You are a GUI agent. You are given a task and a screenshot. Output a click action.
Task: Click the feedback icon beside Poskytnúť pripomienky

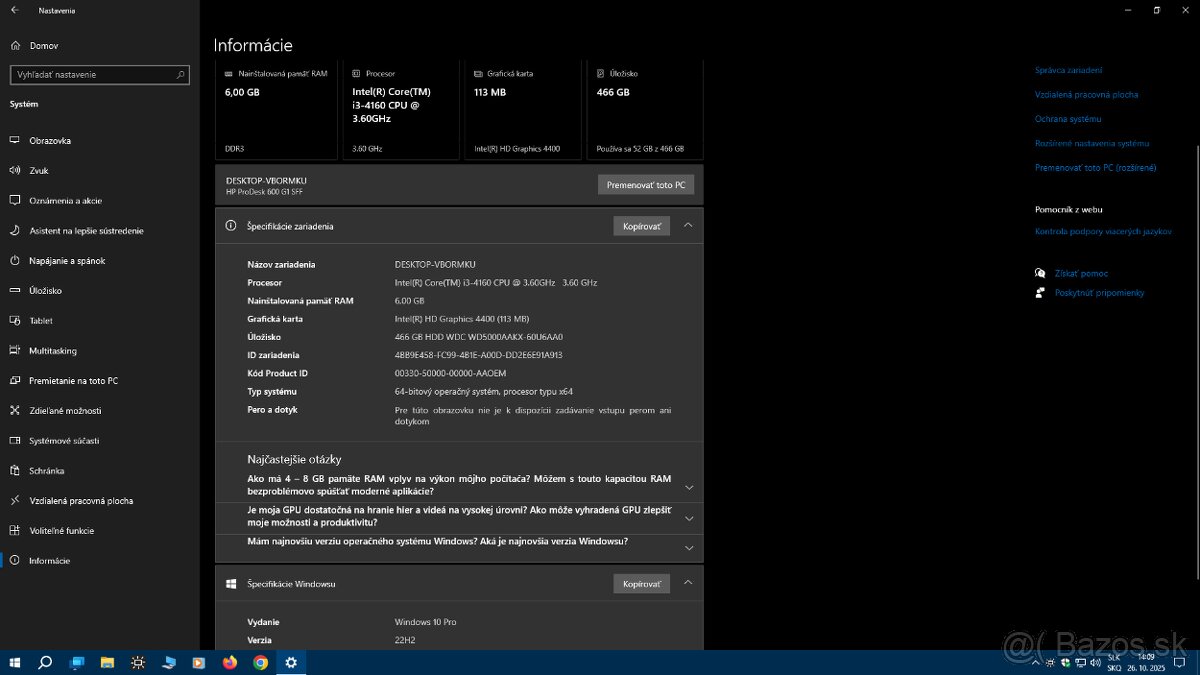coord(1040,292)
